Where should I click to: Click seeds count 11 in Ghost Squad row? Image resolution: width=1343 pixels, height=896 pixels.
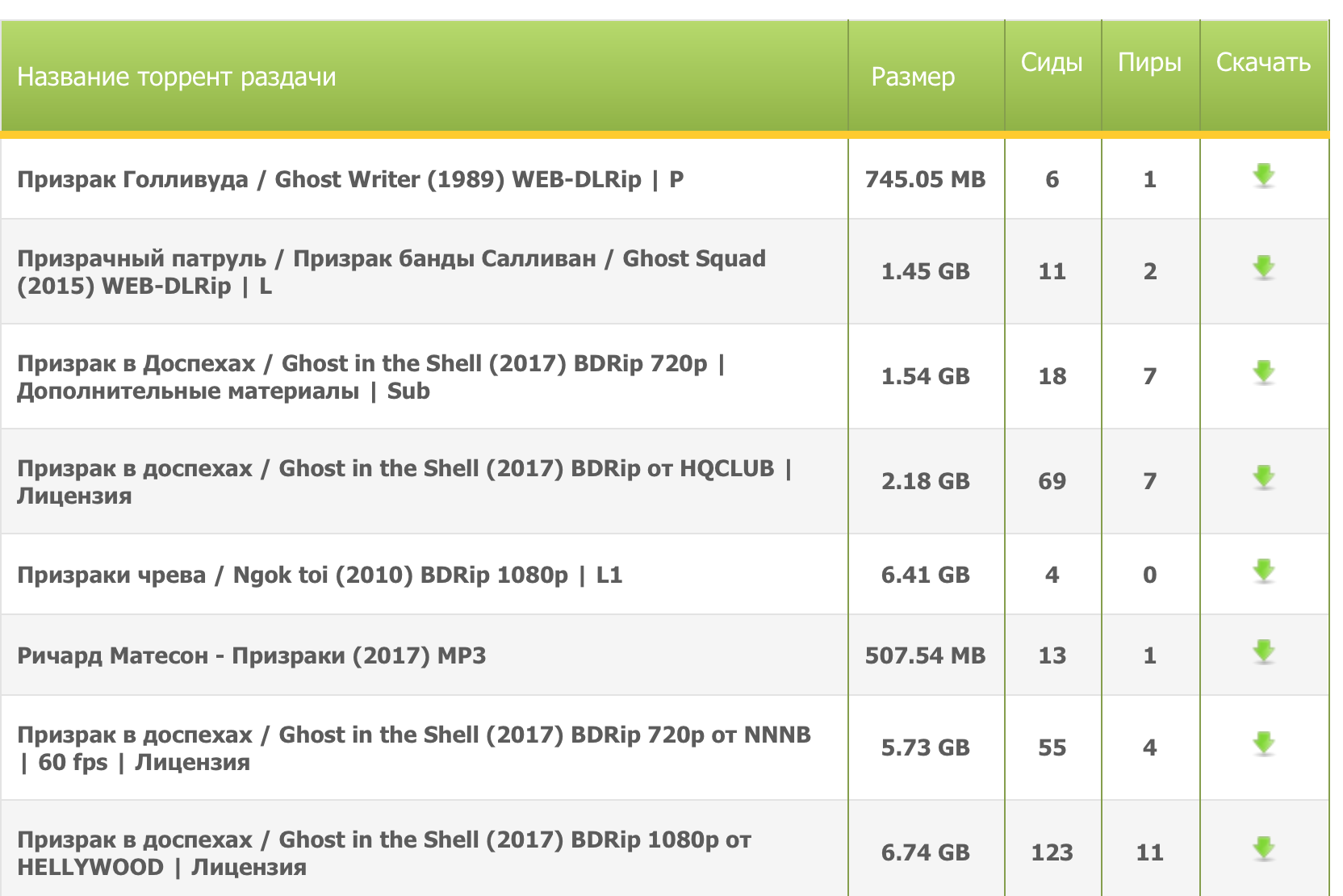pyautogui.click(x=1052, y=271)
